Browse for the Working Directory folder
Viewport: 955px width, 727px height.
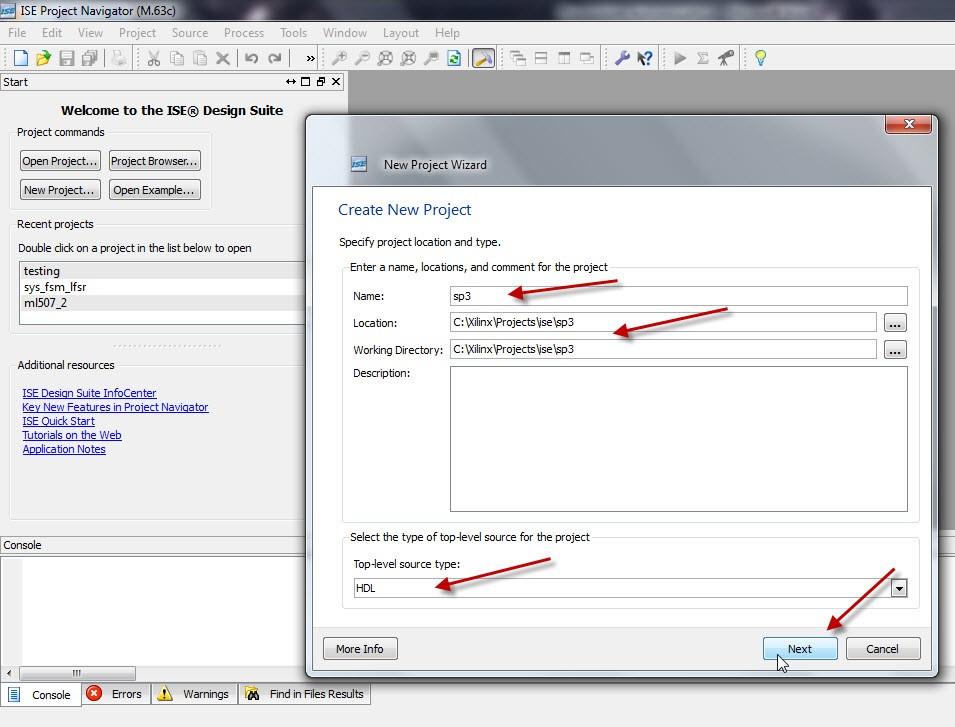point(895,349)
